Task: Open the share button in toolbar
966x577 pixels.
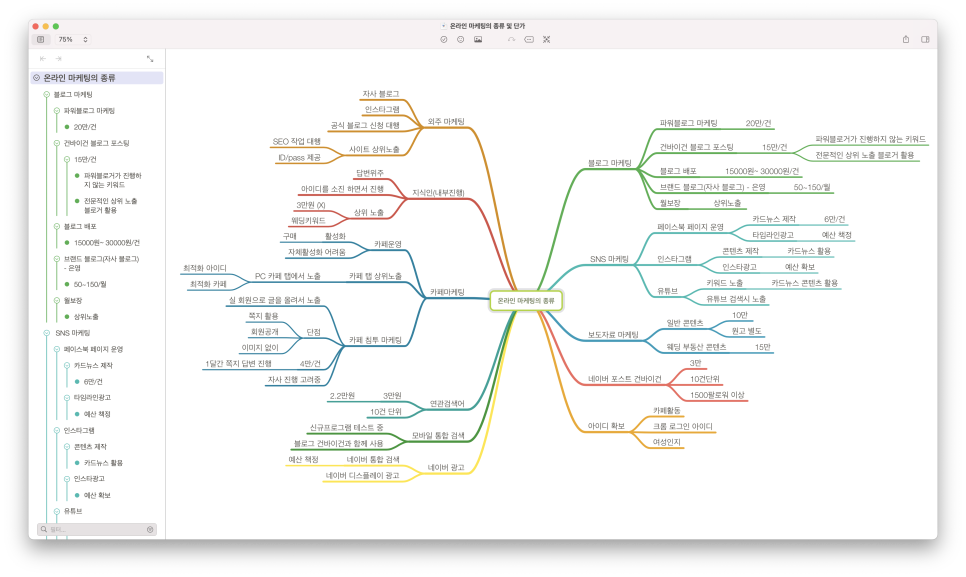Action: pyautogui.click(x=906, y=39)
